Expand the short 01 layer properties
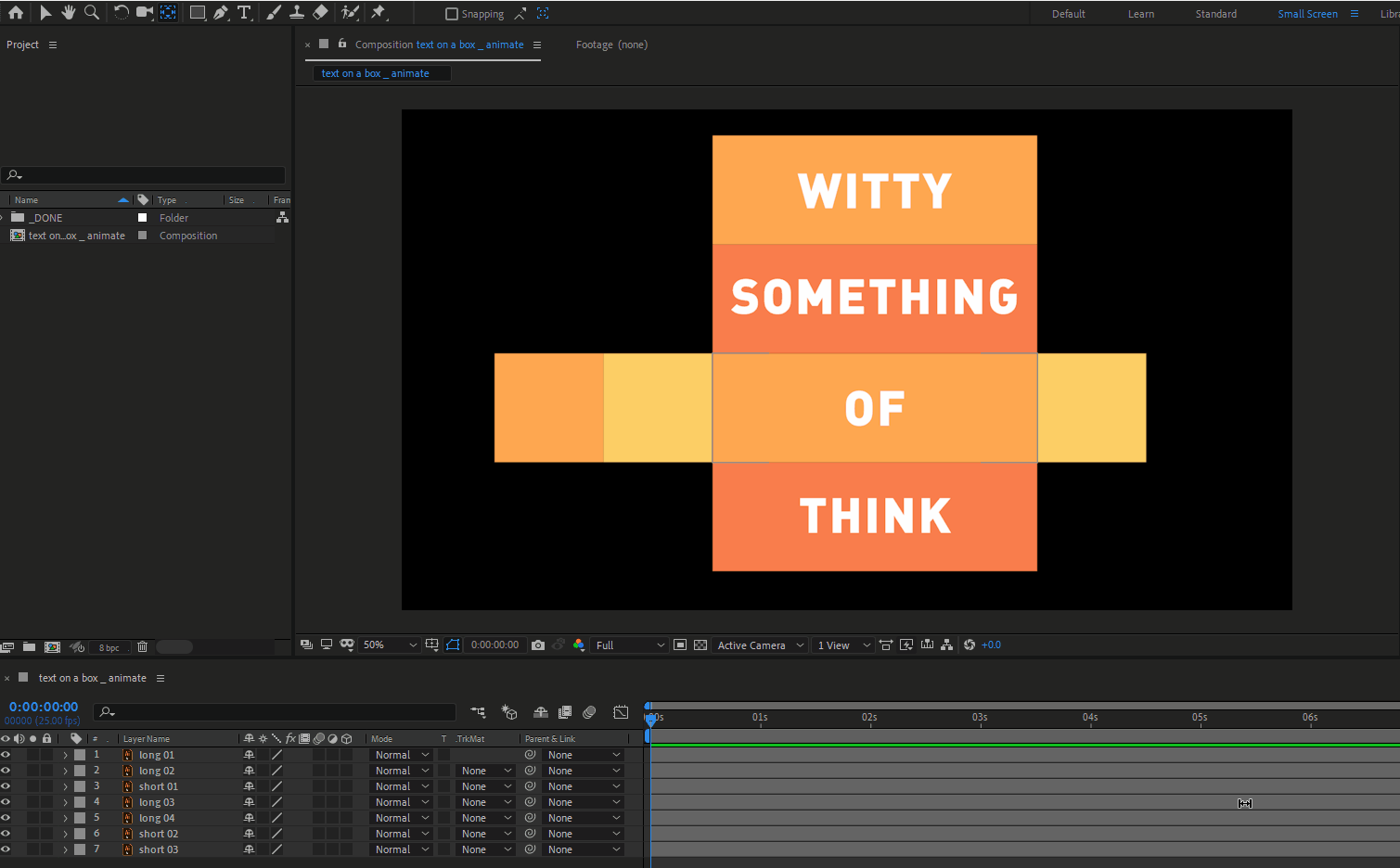1400x868 pixels. pyautogui.click(x=65, y=786)
